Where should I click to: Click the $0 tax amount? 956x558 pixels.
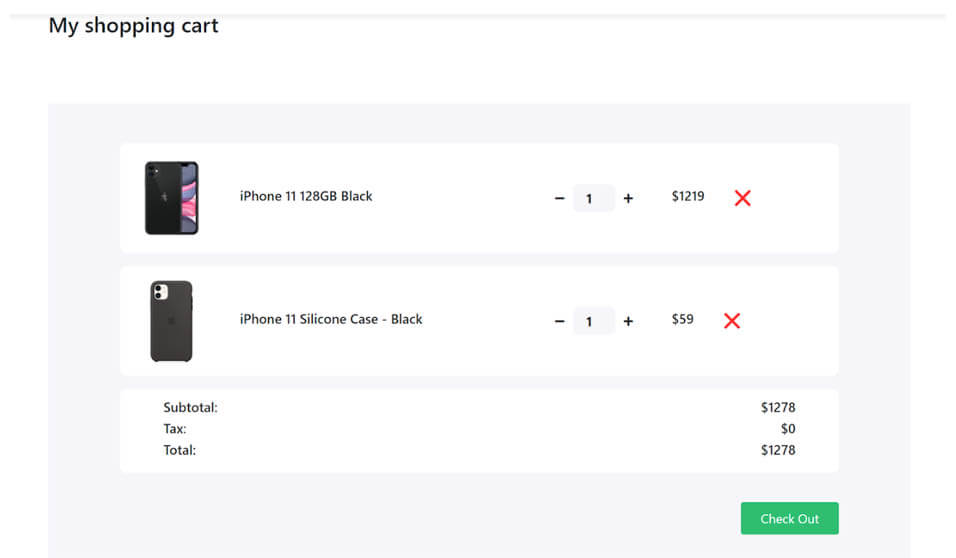click(x=788, y=429)
